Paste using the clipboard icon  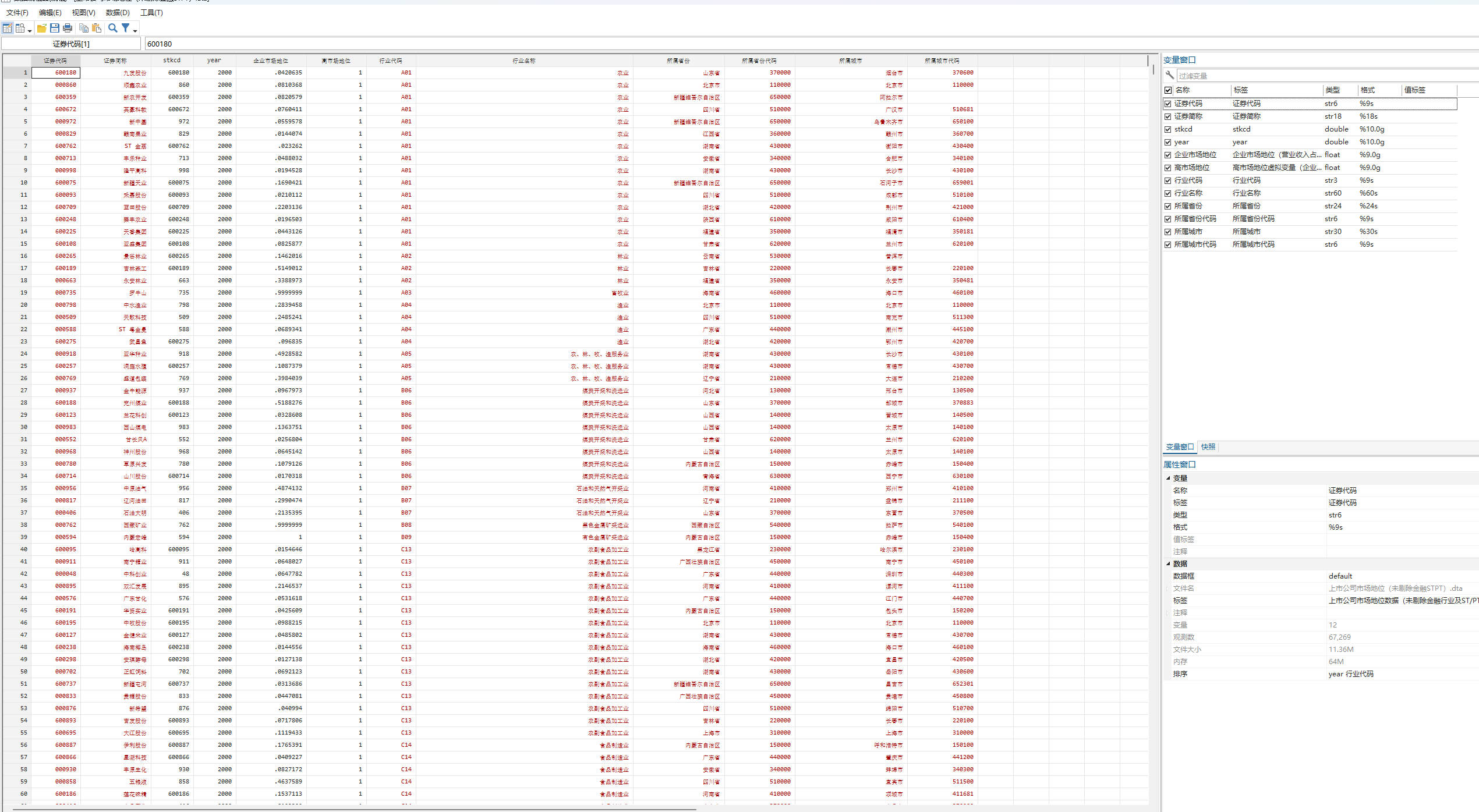[97, 28]
